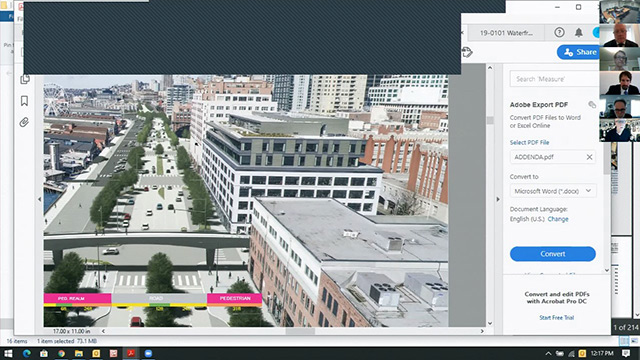Remove ADDENDA.pdf with the X
Viewport: 640px width, 360px height.
[x=589, y=157]
